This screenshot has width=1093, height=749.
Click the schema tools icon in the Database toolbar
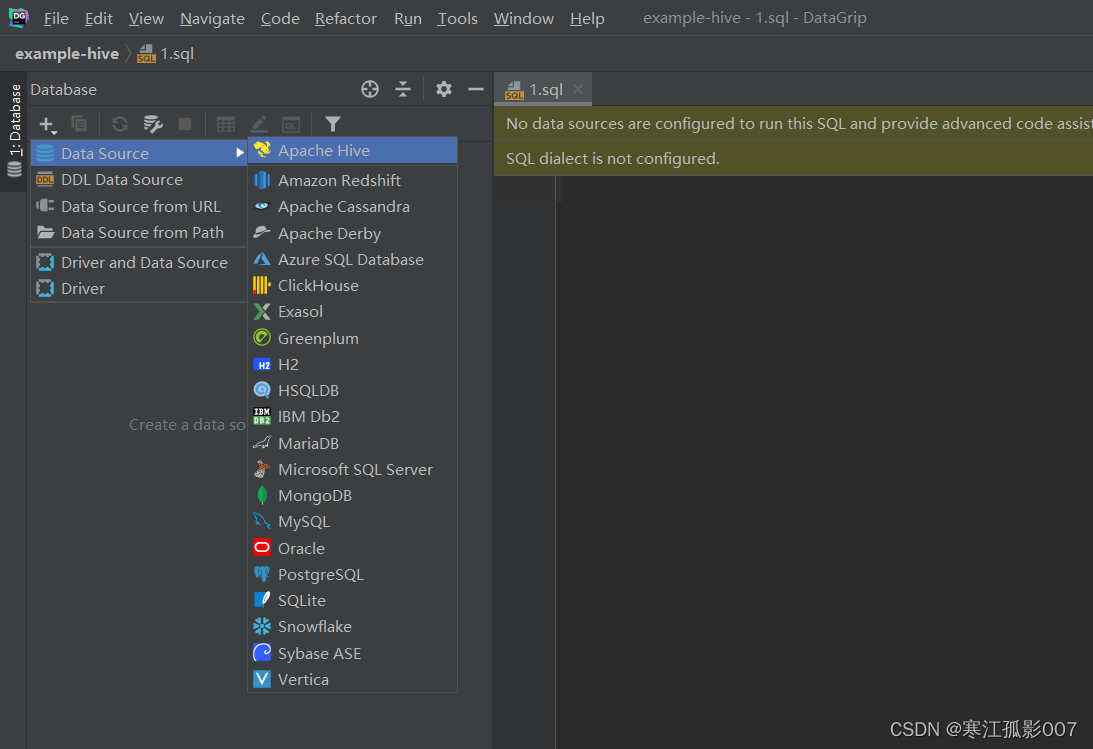click(153, 124)
